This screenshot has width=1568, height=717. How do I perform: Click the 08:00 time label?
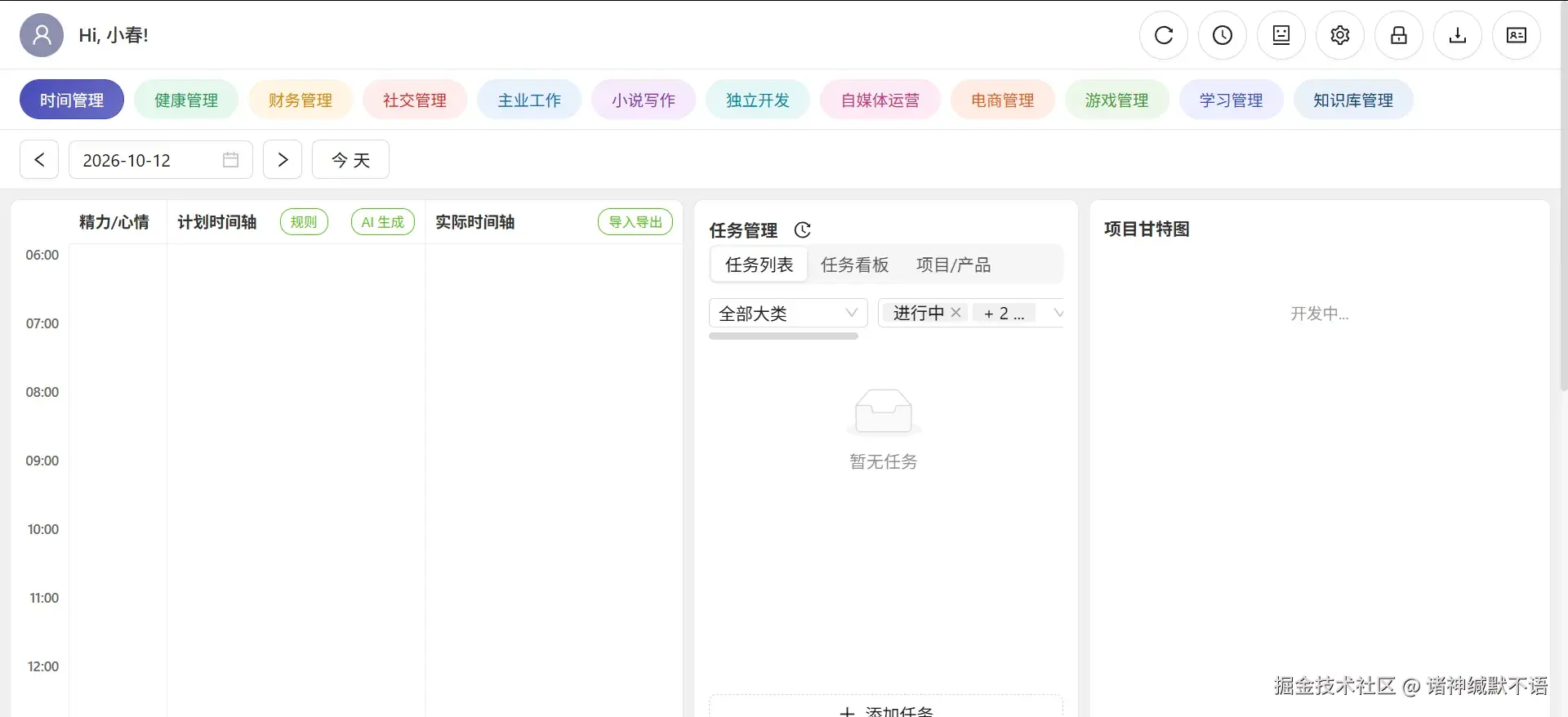[x=42, y=392]
